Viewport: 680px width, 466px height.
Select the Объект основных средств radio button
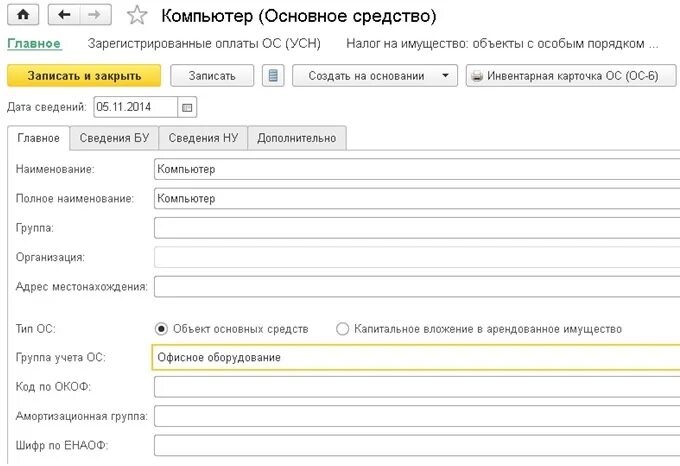tap(161, 329)
